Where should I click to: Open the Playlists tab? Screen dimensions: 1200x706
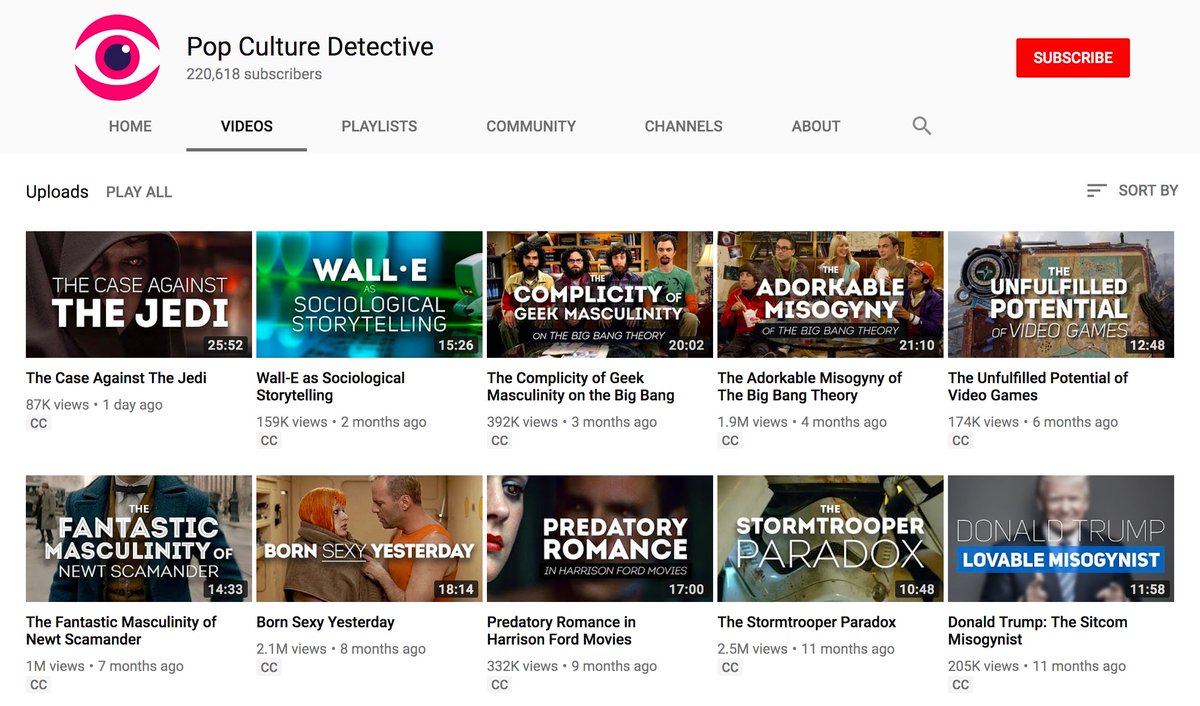[379, 126]
